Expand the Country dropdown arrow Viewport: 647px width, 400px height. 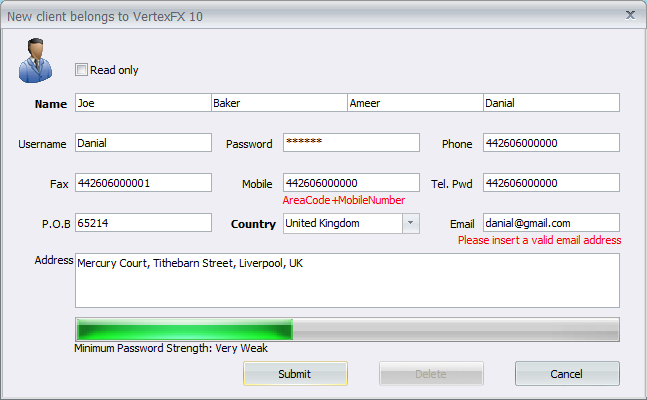pyautogui.click(x=410, y=223)
